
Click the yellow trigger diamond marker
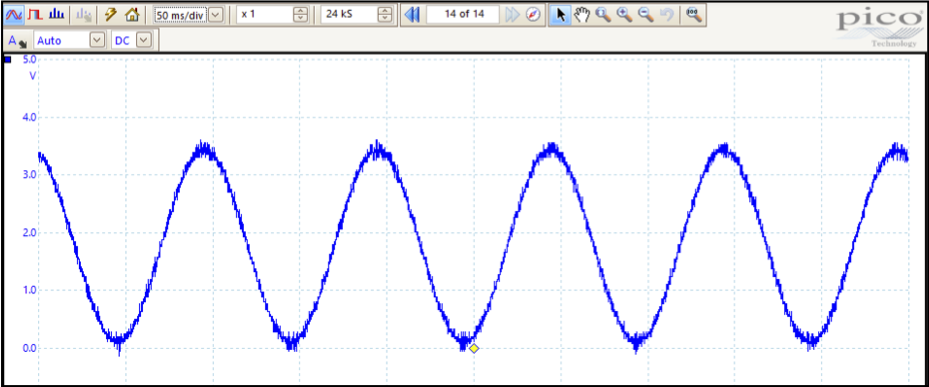click(x=473, y=348)
